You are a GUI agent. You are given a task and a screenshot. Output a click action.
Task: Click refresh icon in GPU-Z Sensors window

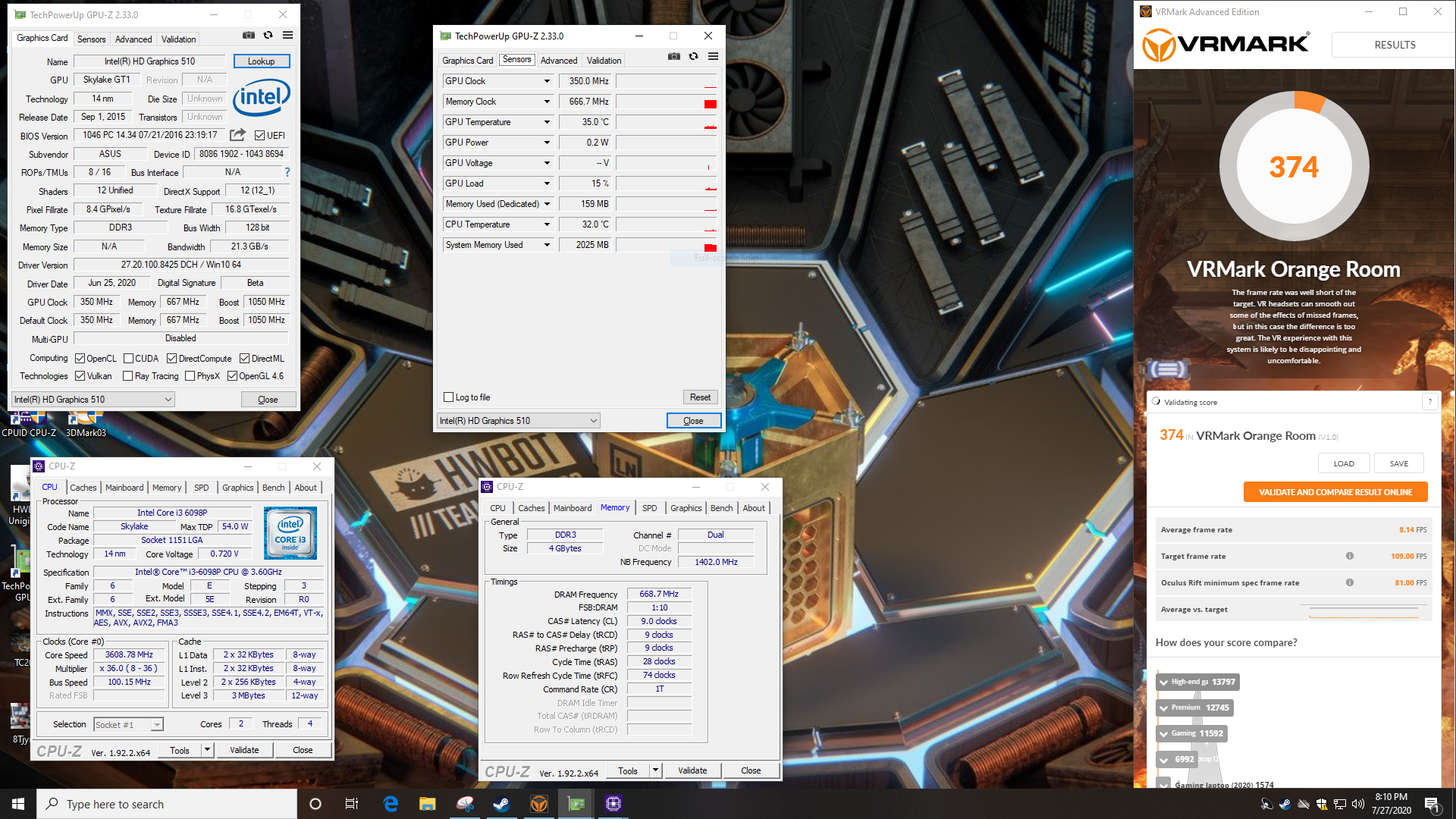coord(694,56)
